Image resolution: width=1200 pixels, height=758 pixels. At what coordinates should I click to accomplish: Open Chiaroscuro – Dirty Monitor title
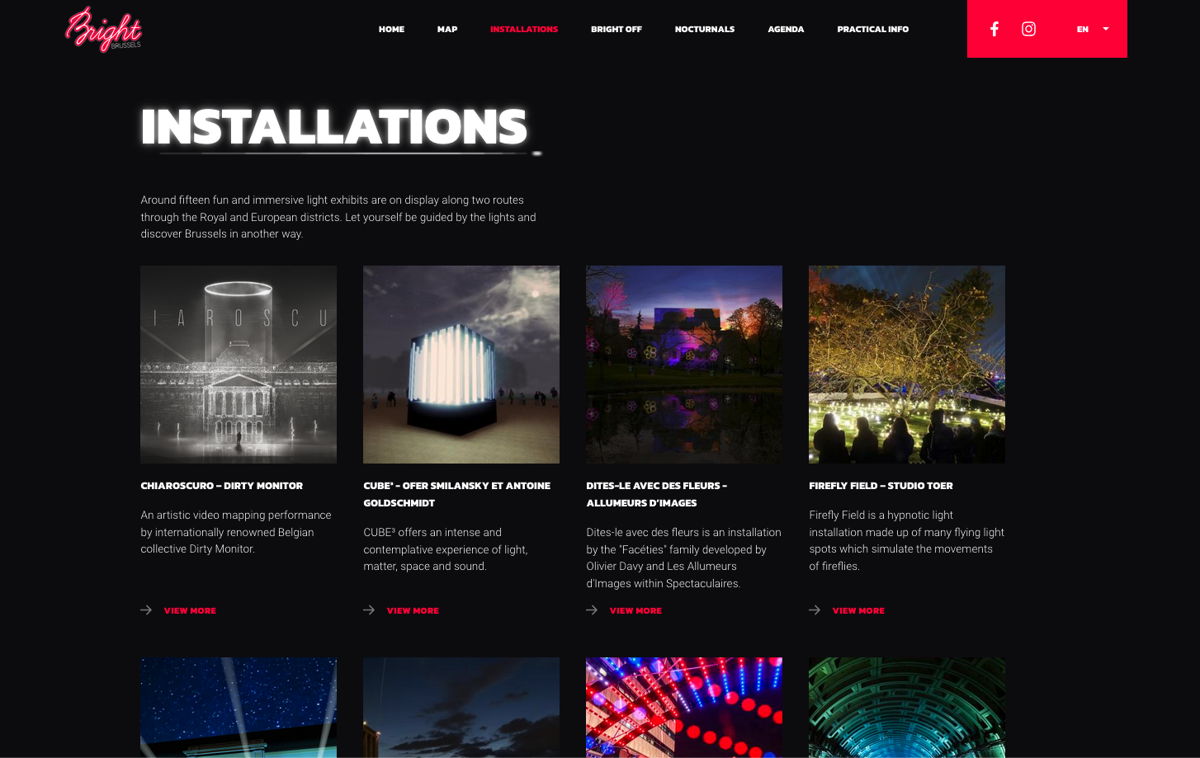(222, 486)
